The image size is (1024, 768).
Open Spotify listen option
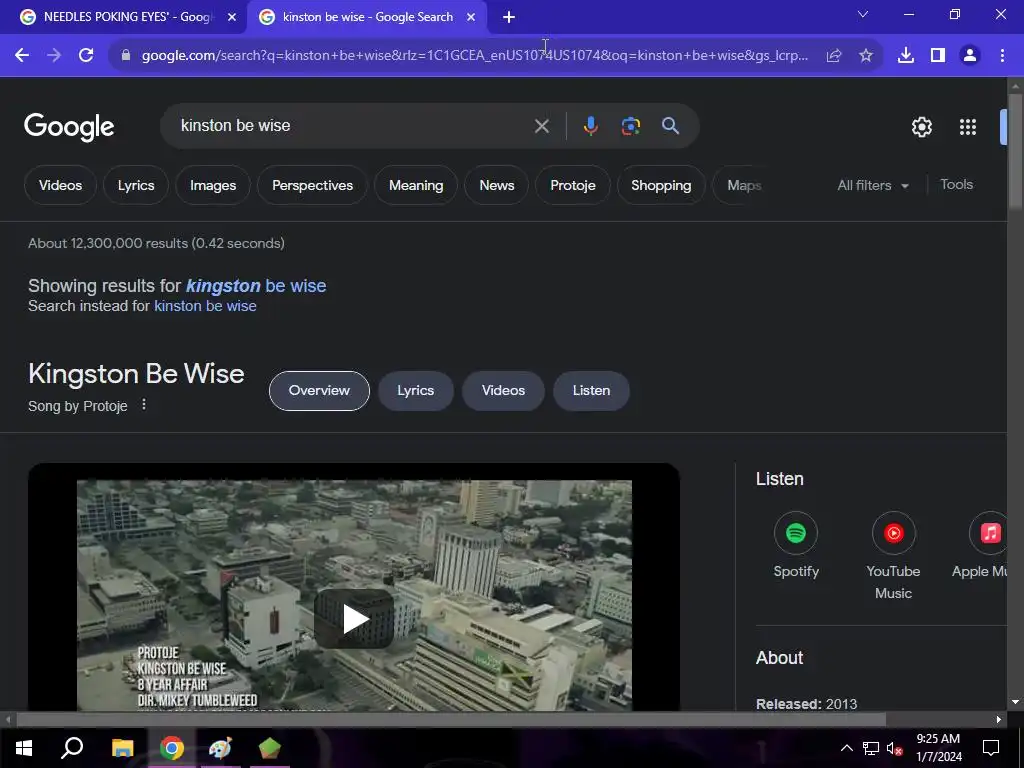click(795, 546)
